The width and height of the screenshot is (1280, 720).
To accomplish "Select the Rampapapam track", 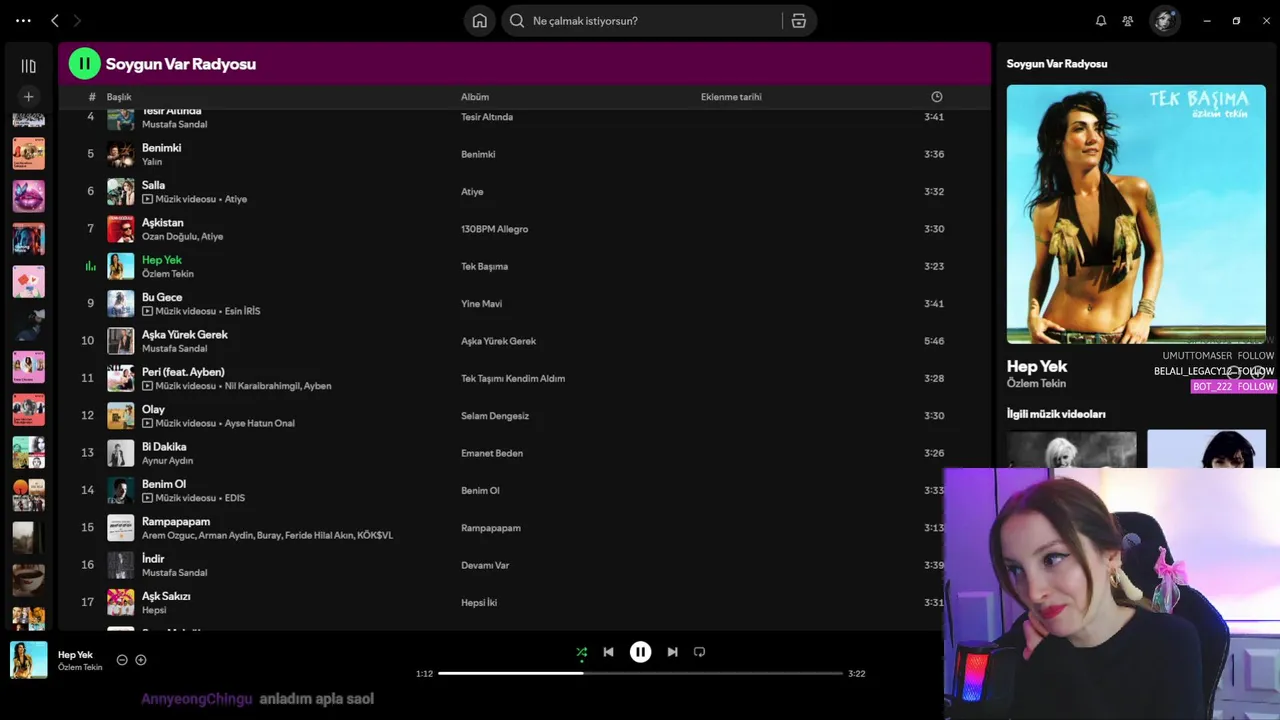I will pyautogui.click(x=524, y=527).
